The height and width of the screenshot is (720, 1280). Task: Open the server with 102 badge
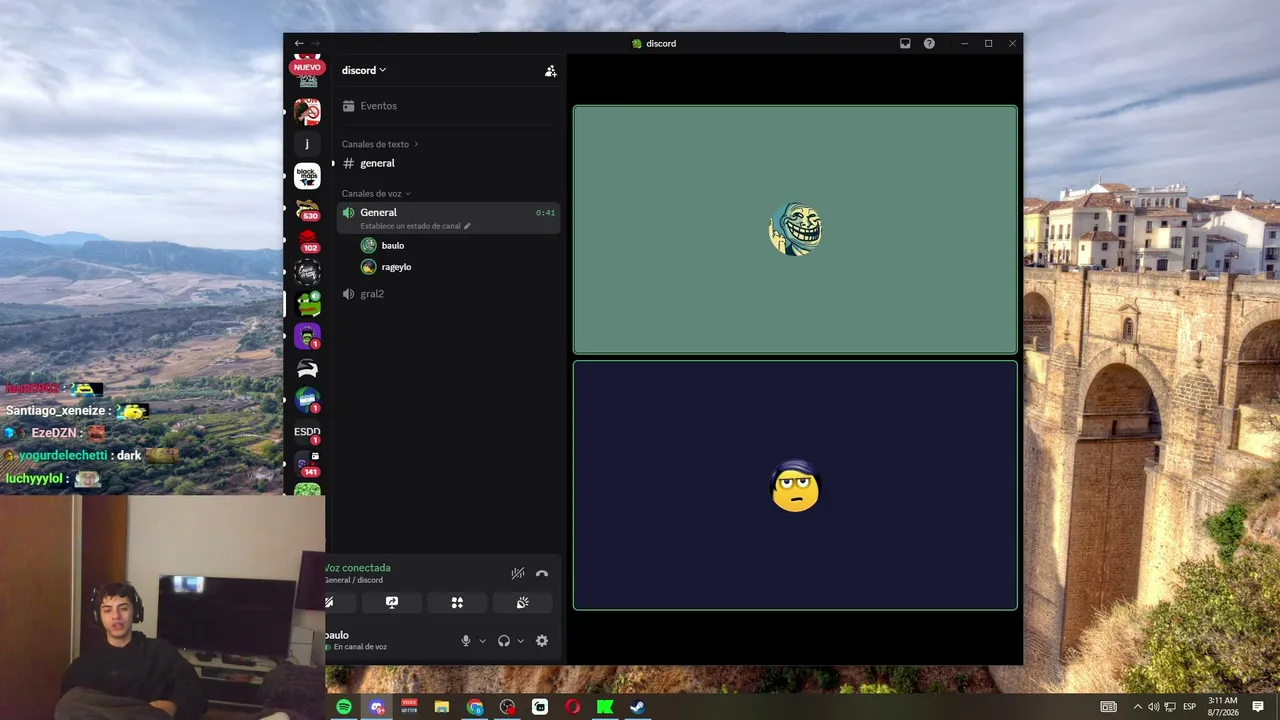tap(308, 241)
